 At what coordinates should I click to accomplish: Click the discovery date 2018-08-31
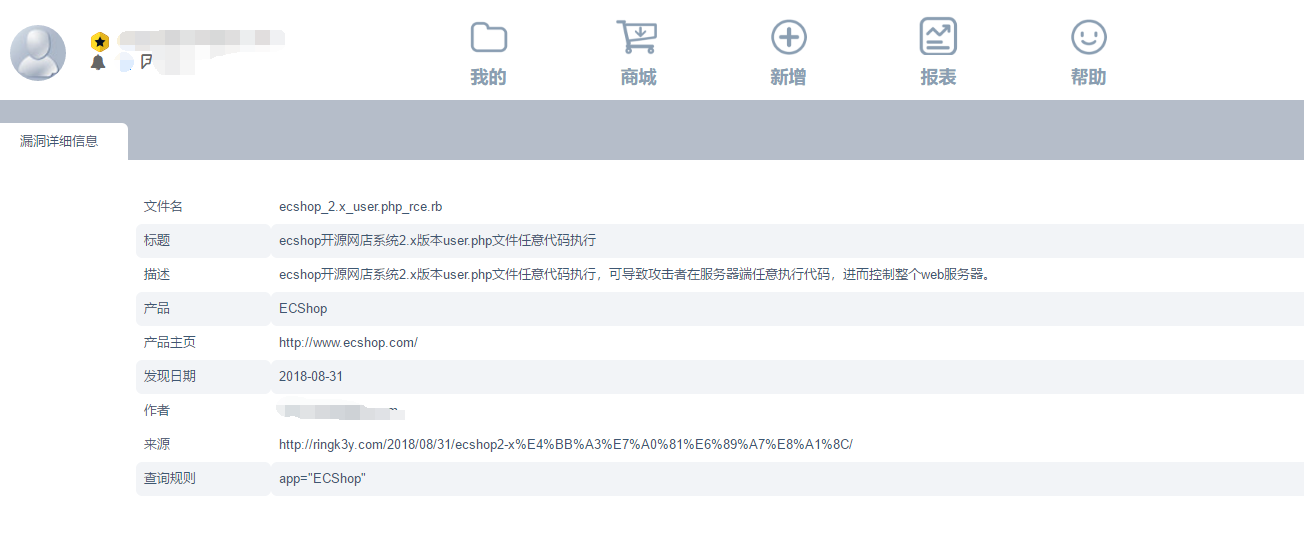point(311,376)
